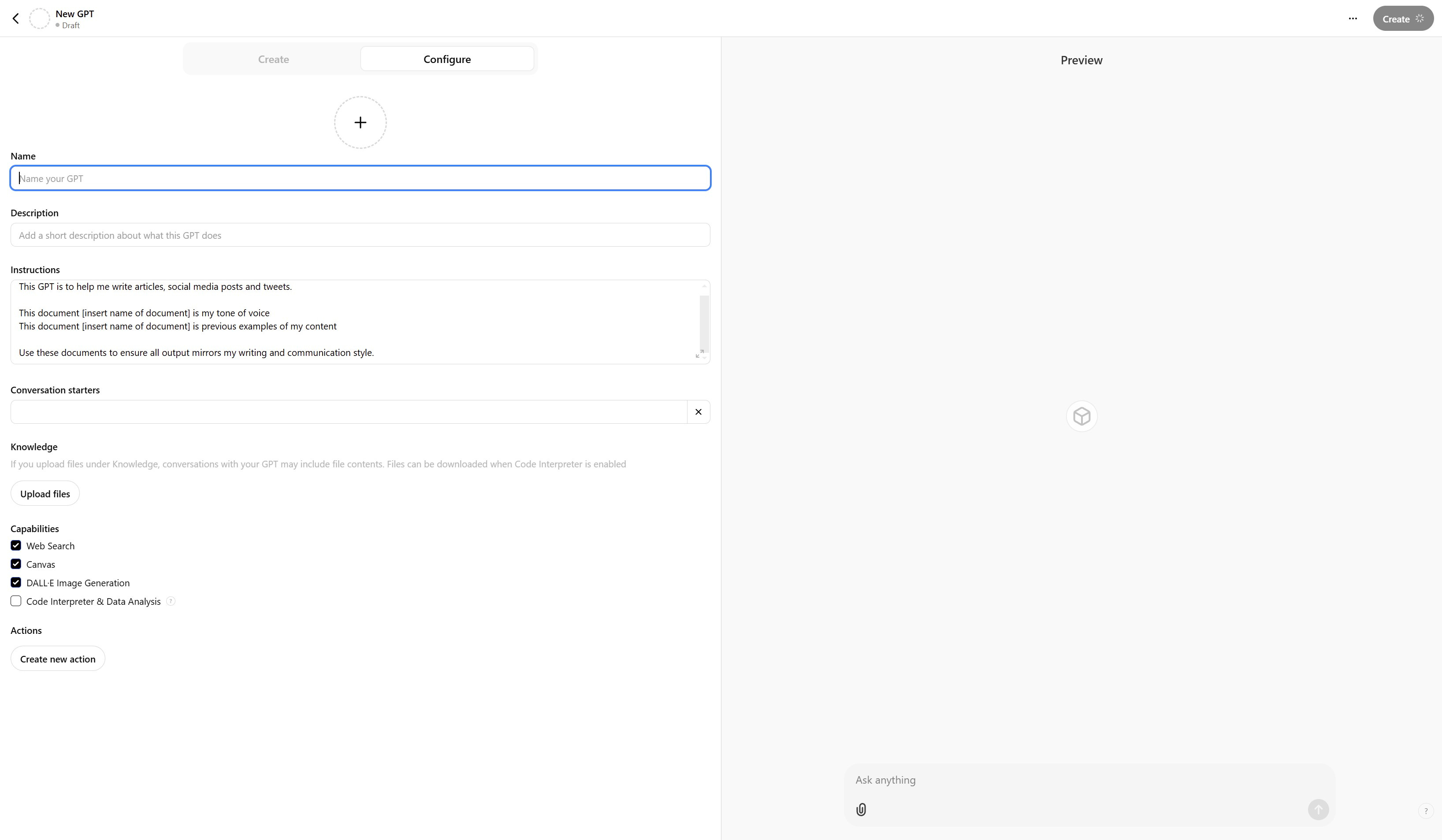Remove conversation starter with X icon

point(698,412)
